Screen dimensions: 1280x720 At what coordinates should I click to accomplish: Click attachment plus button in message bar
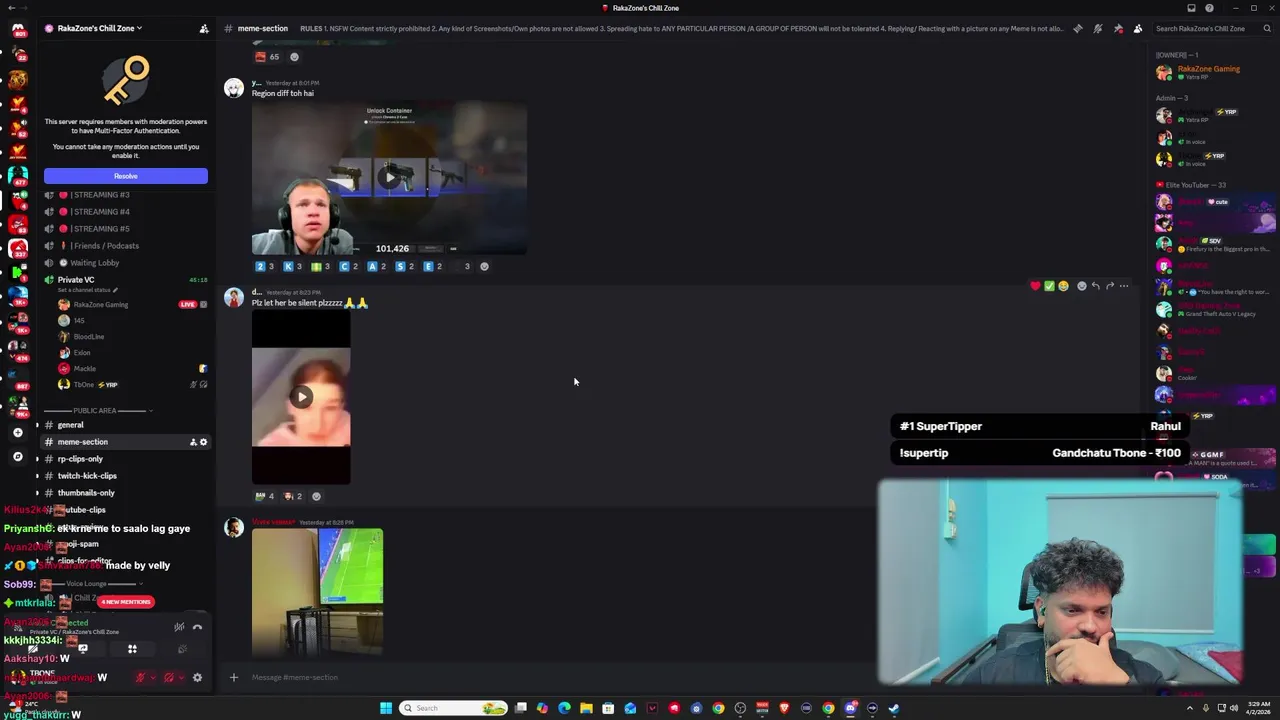point(234,678)
